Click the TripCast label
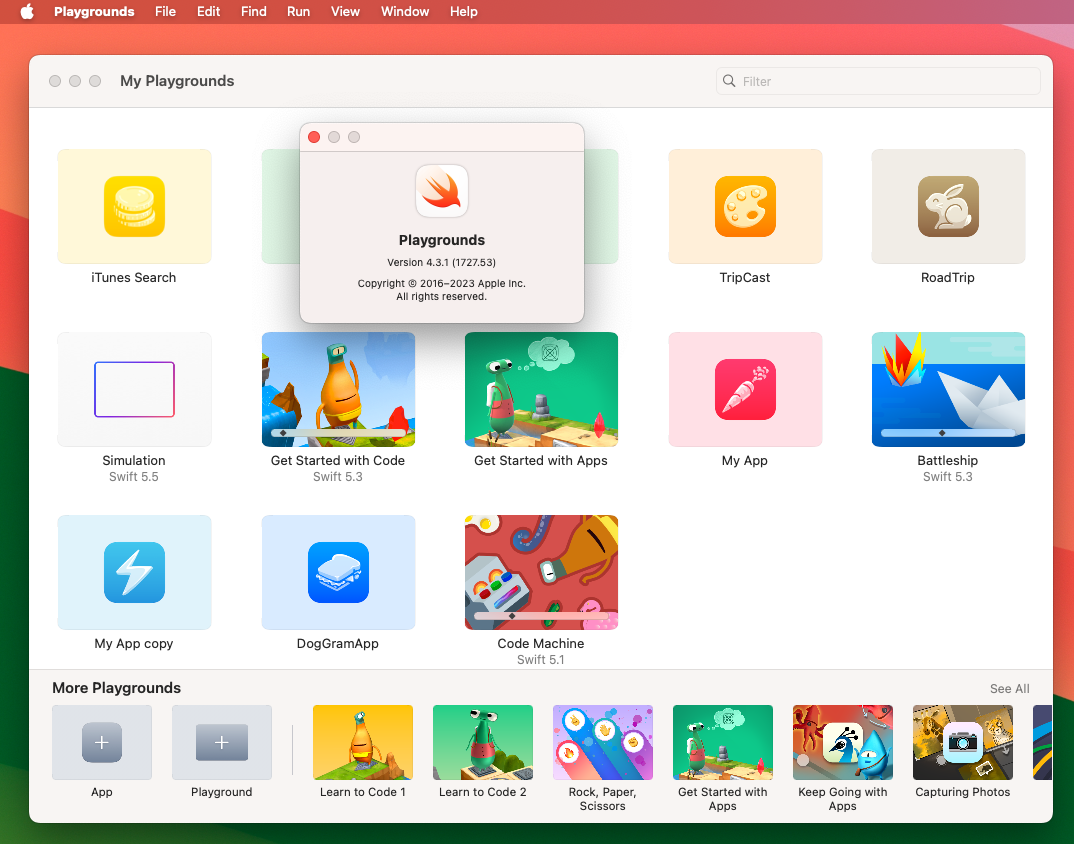 (x=745, y=277)
